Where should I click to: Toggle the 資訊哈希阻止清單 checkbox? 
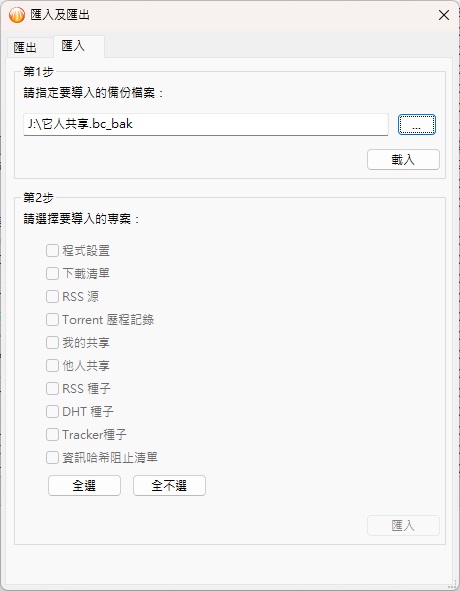(52, 458)
